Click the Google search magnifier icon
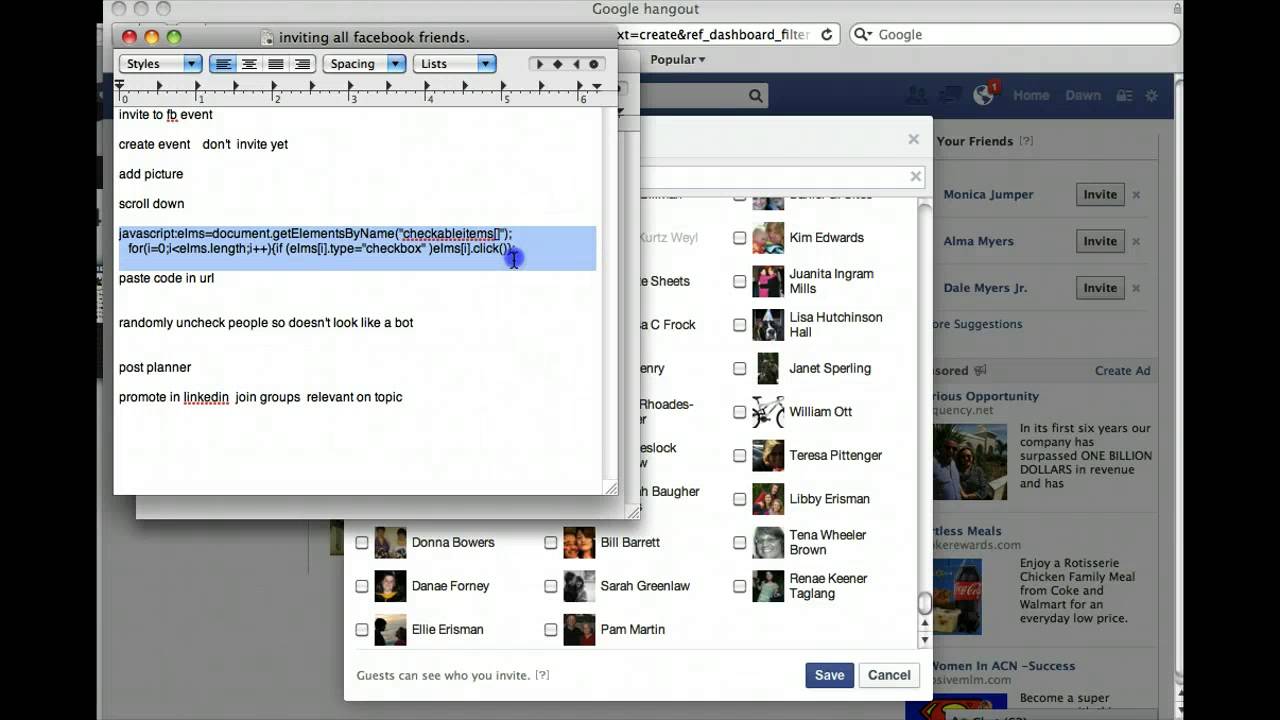Viewport: 1280px width, 720px height. pos(863,34)
